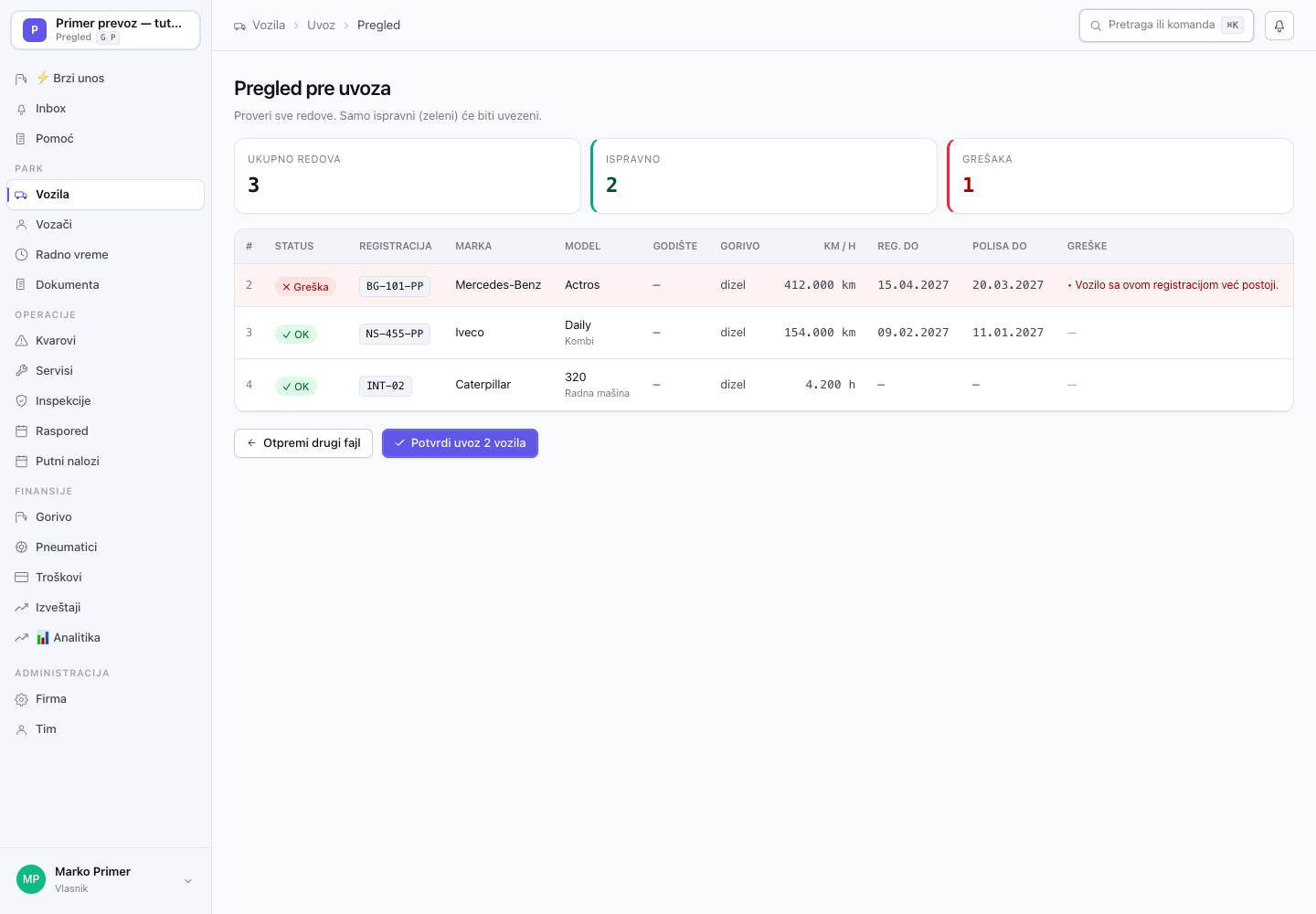Click the Radno vreme clock icon

click(21, 255)
